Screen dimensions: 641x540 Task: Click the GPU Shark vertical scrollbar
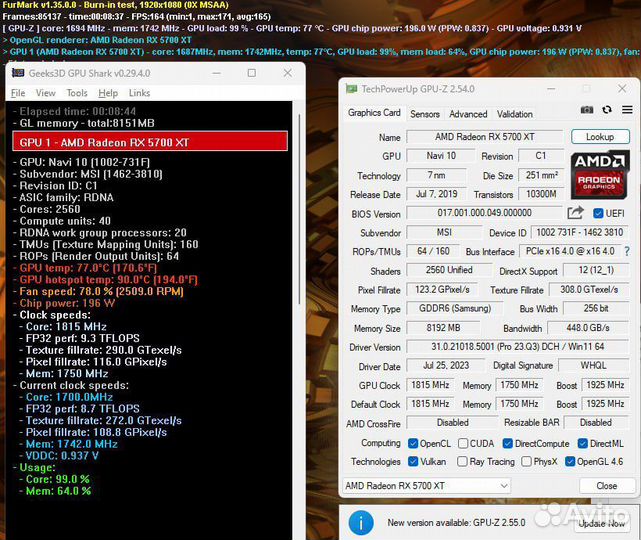(x=299, y=208)
